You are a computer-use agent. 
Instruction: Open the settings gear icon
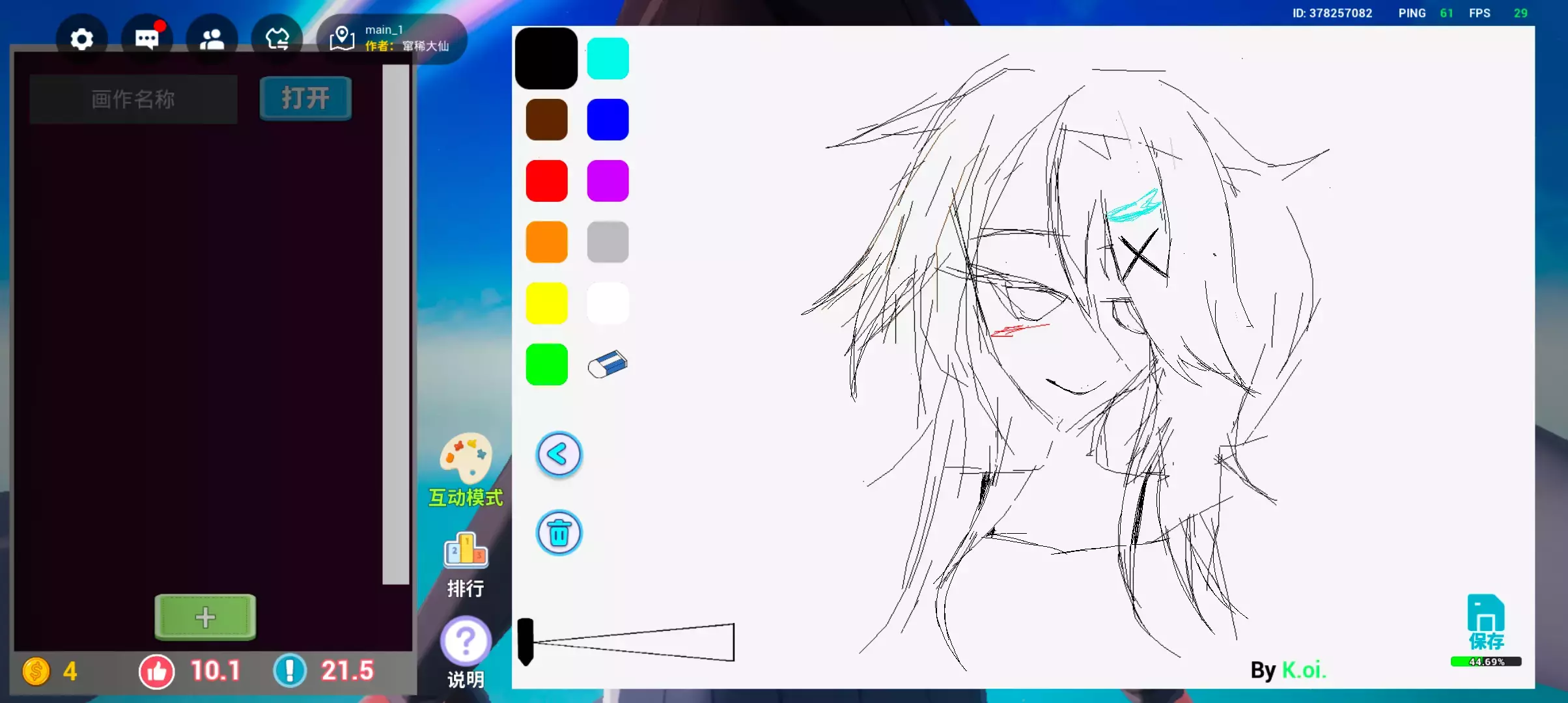pos(81,39)
